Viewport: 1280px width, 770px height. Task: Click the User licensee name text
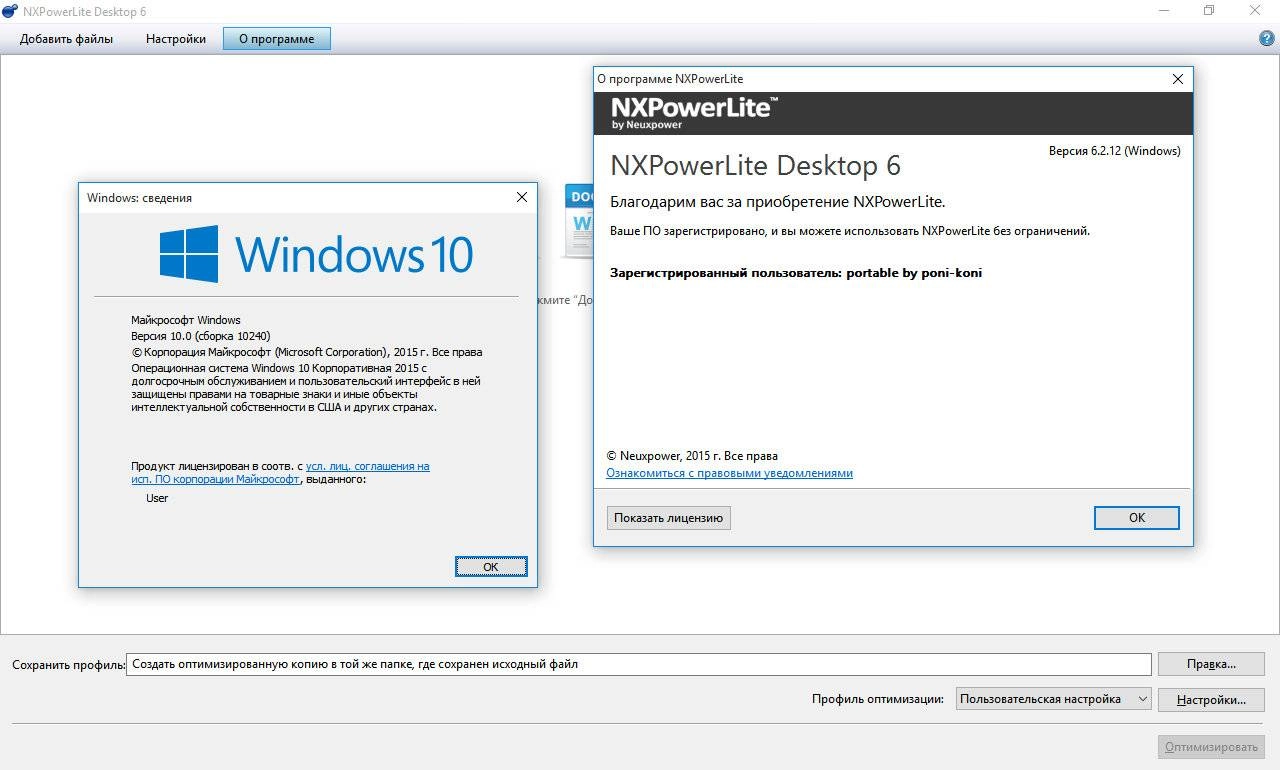pyautogui.click(x=157, y=498)
